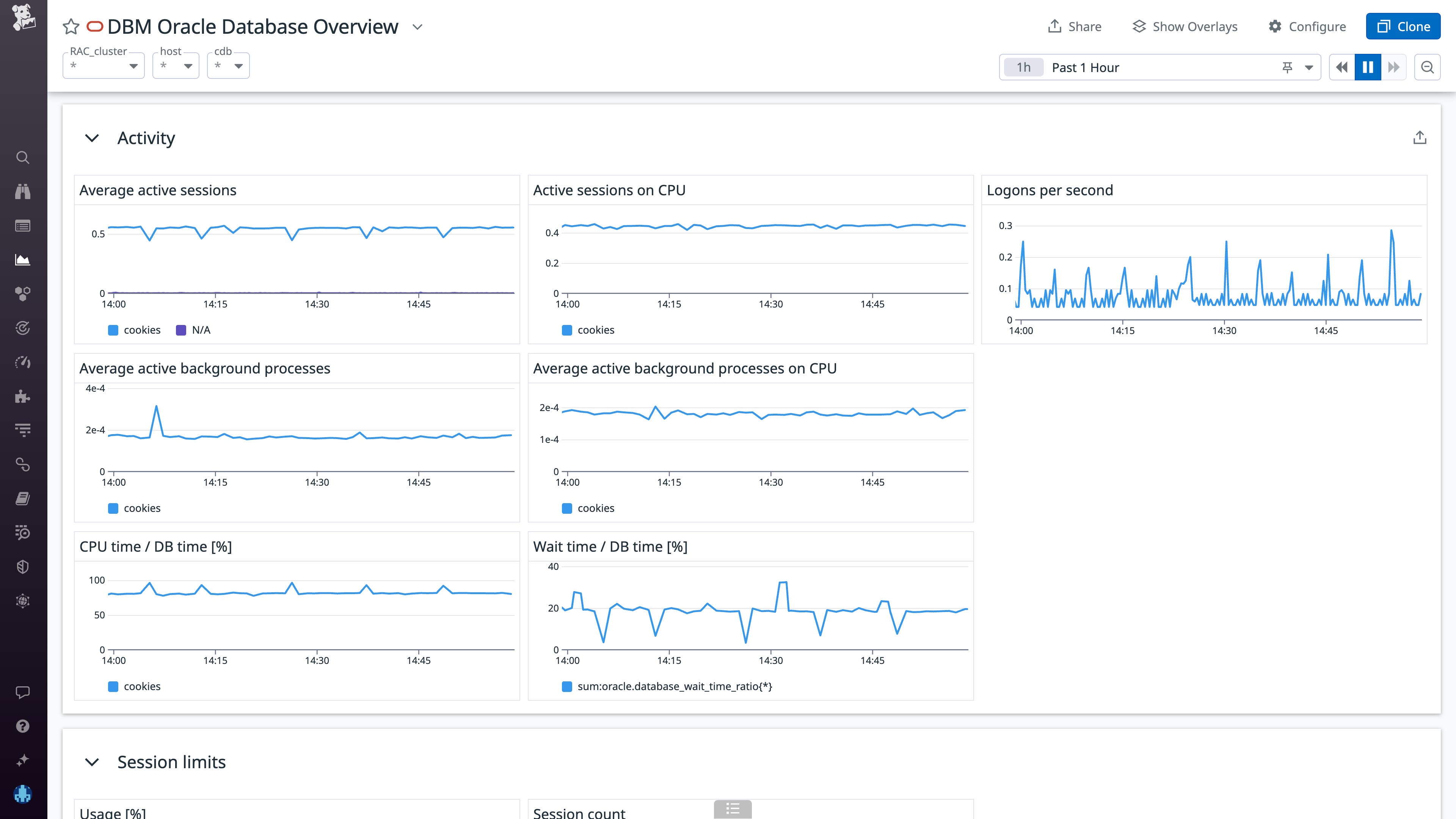Select the Events list icon in sidebar

pos(23,226)
